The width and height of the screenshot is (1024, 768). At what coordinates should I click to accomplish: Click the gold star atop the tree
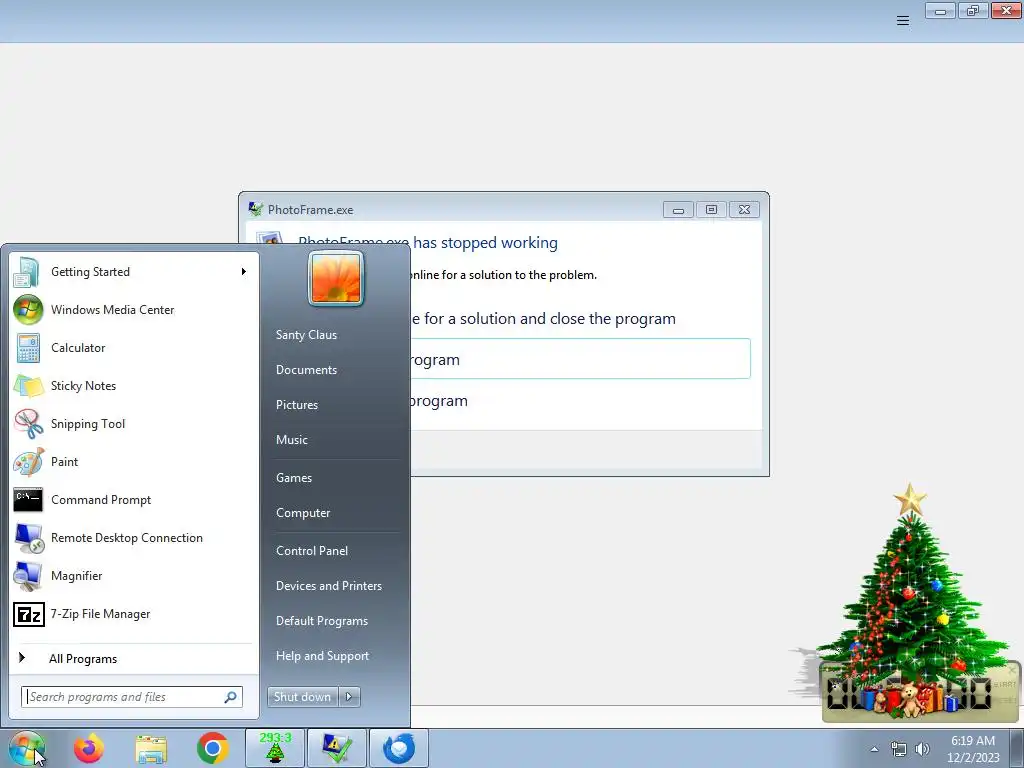[x=910, y=500]
